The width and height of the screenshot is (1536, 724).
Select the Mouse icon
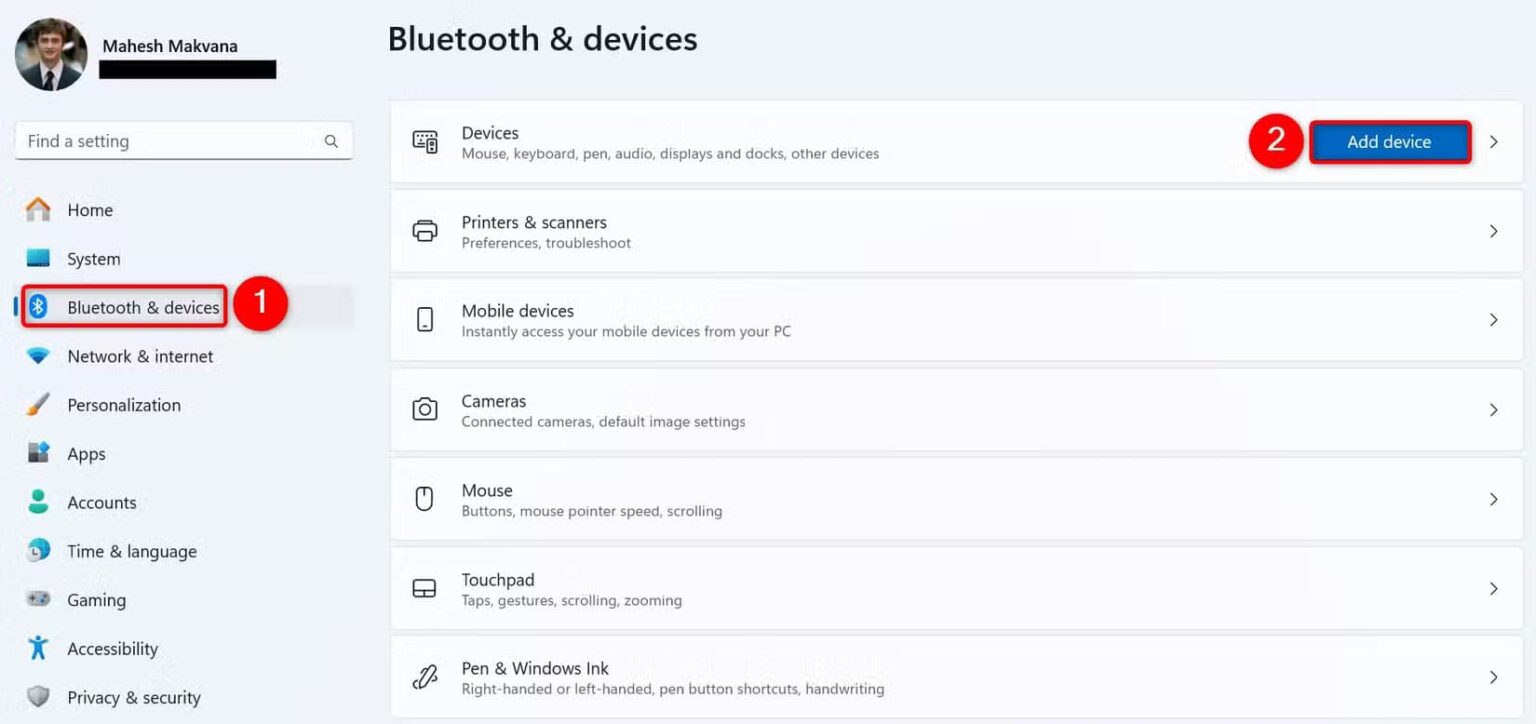(x=426, y=498)
